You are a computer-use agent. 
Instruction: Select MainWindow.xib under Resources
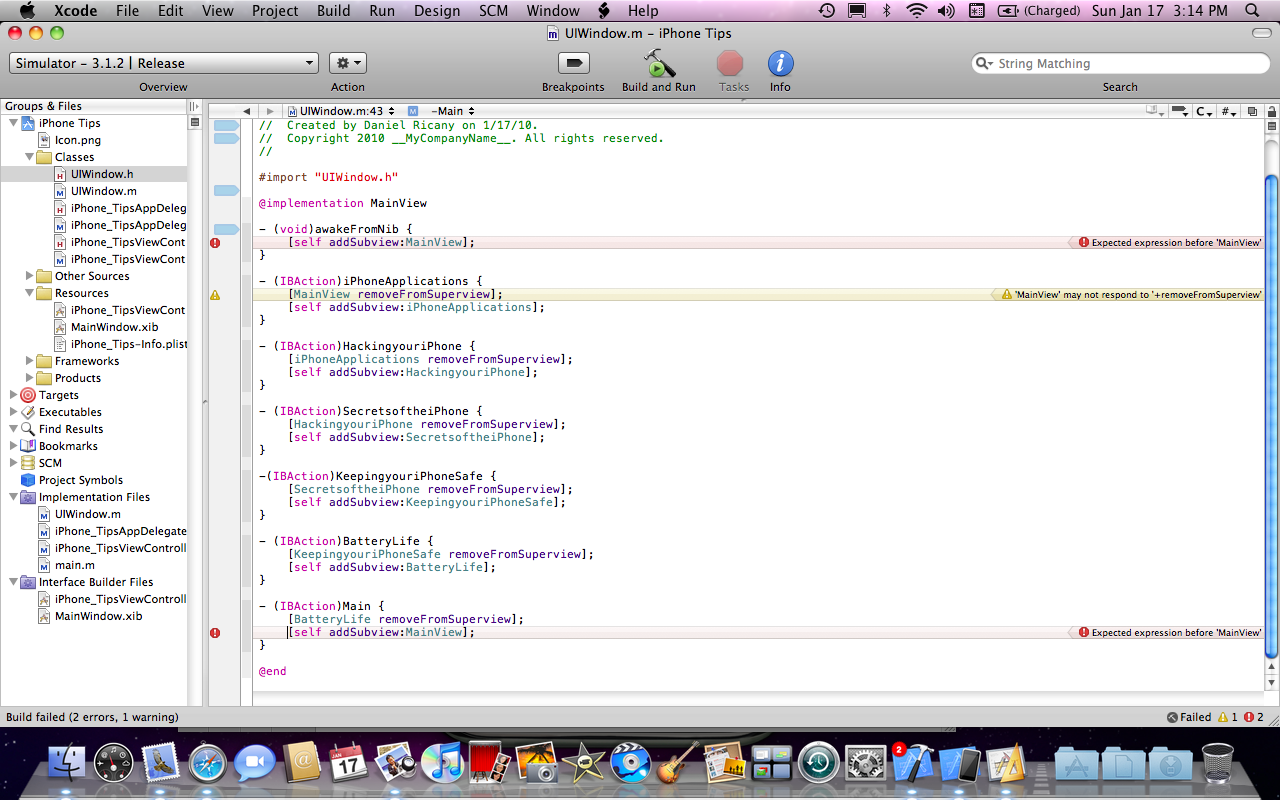pos(114,327)
